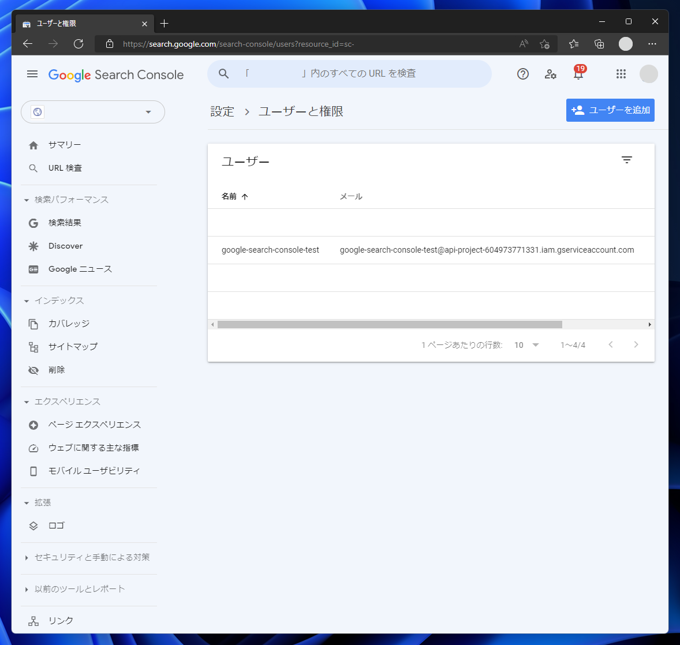Go to next page of users
This screenshot has width=680, height=645.
(636, 345)
